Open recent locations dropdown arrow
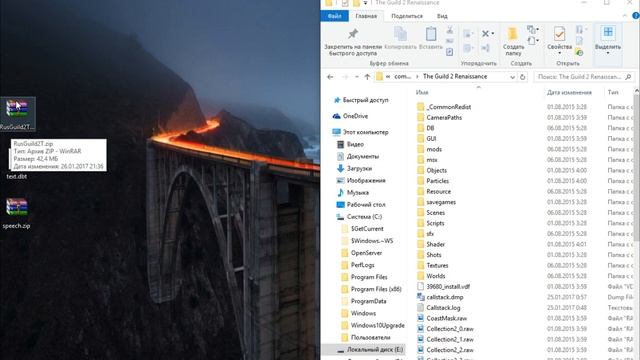 click(x=357, y=77)
